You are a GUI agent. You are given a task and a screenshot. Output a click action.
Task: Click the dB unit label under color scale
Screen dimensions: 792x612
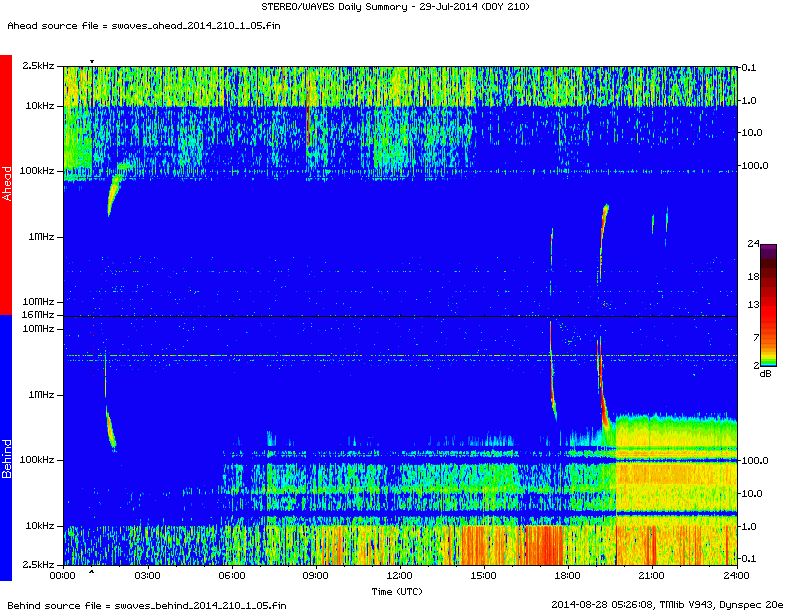(x=765, y=374)
